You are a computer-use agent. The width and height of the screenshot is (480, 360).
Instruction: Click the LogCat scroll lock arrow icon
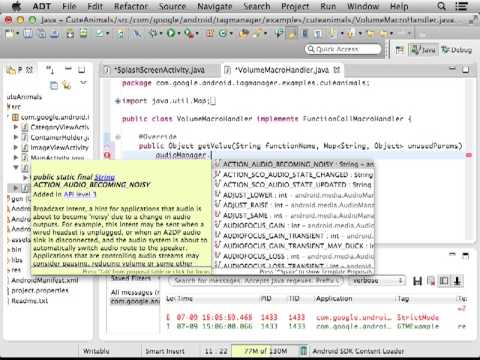(457, 281)
